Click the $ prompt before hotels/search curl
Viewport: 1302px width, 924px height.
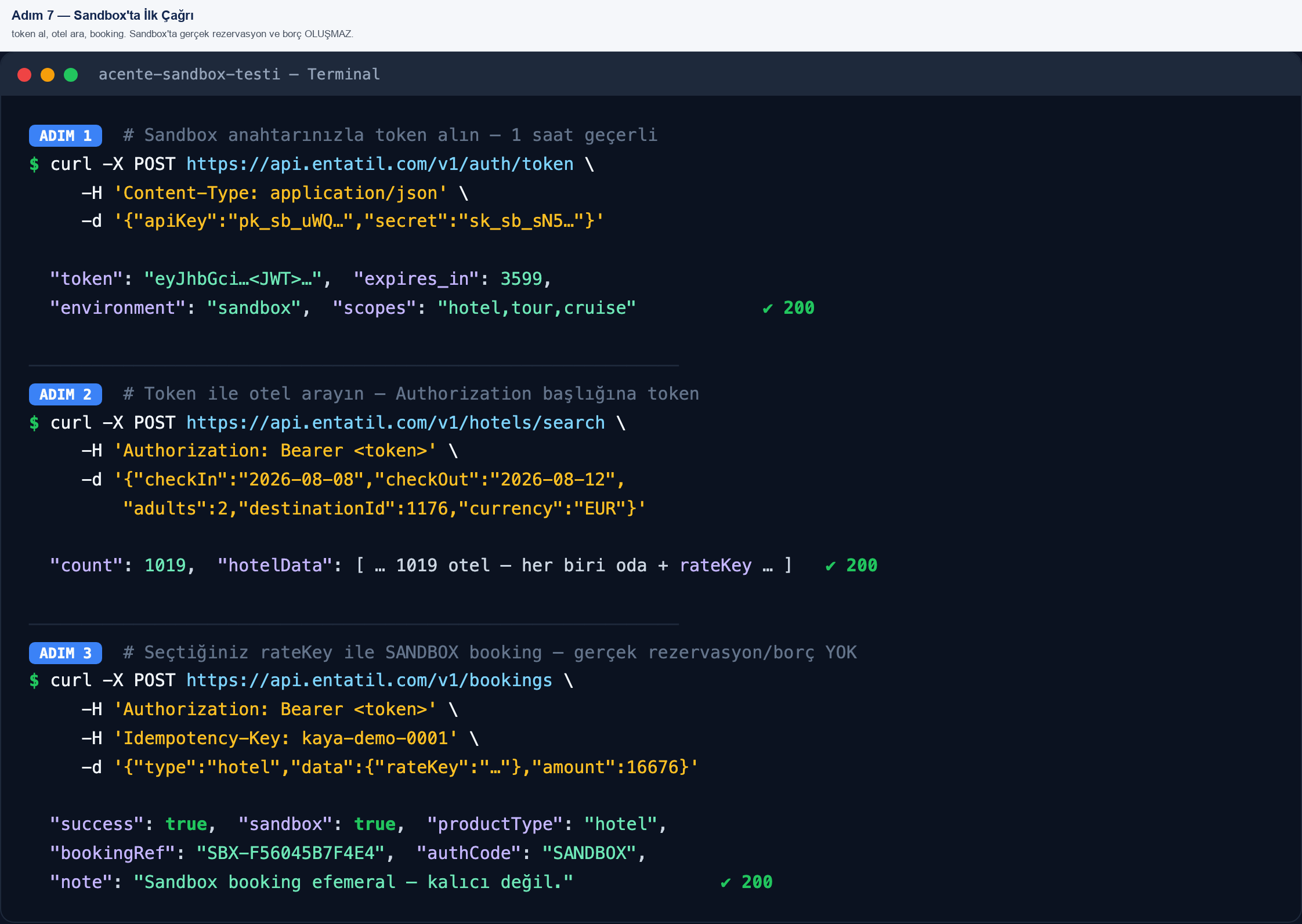coord(34,423)
